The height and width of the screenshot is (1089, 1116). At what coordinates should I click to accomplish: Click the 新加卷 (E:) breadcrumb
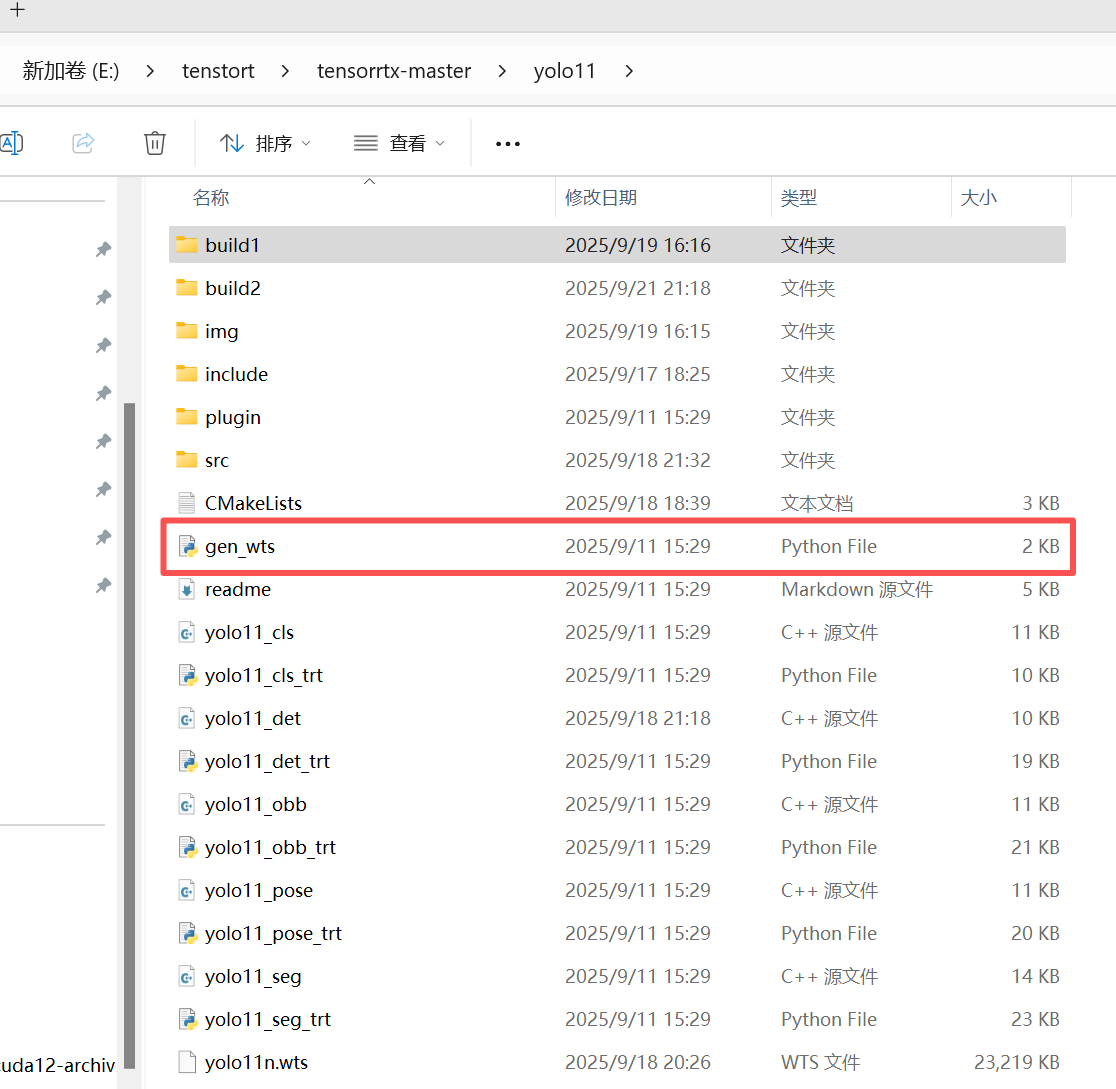tap(70, 71)
